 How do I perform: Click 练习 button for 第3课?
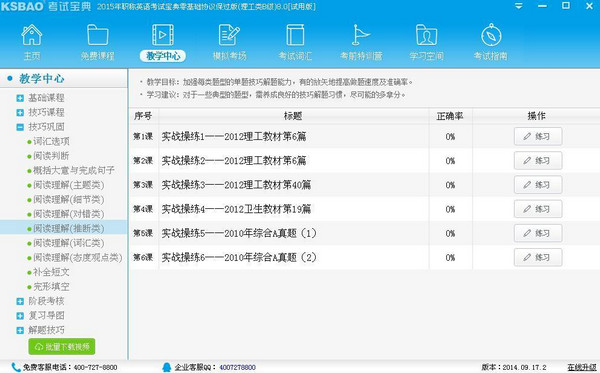click(x=538, y=185)
